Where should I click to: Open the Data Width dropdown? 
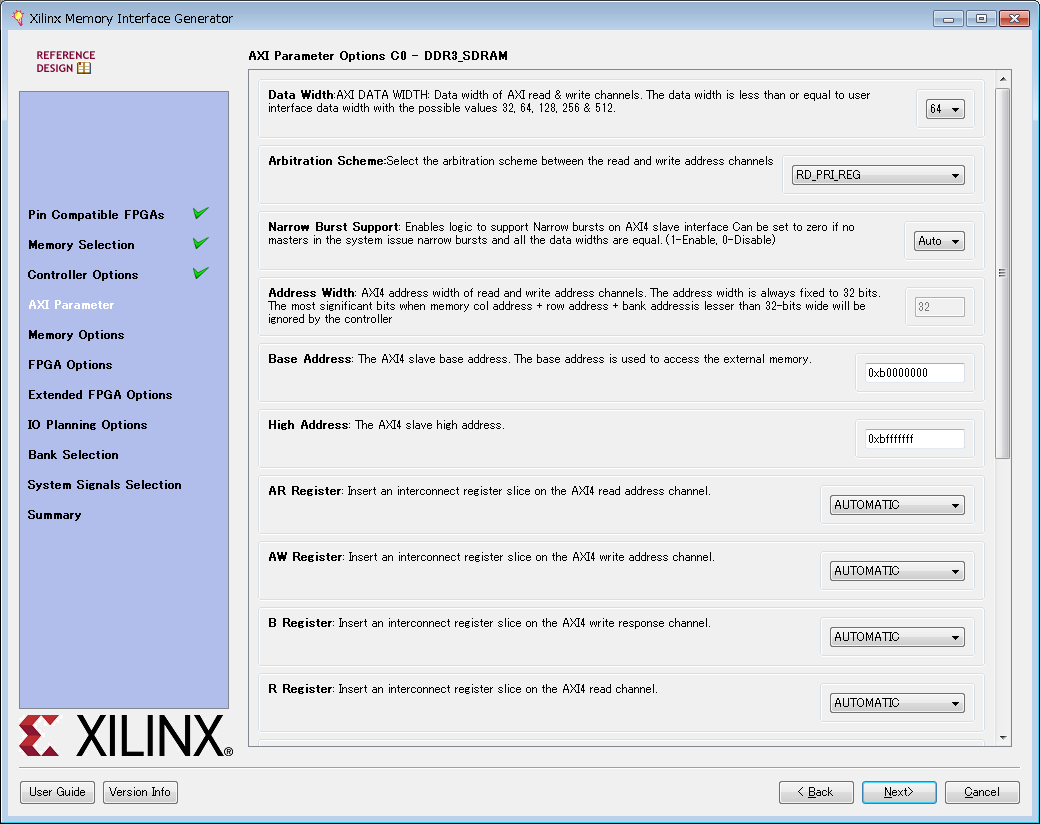pyautogui.click(x=945, y=110)
